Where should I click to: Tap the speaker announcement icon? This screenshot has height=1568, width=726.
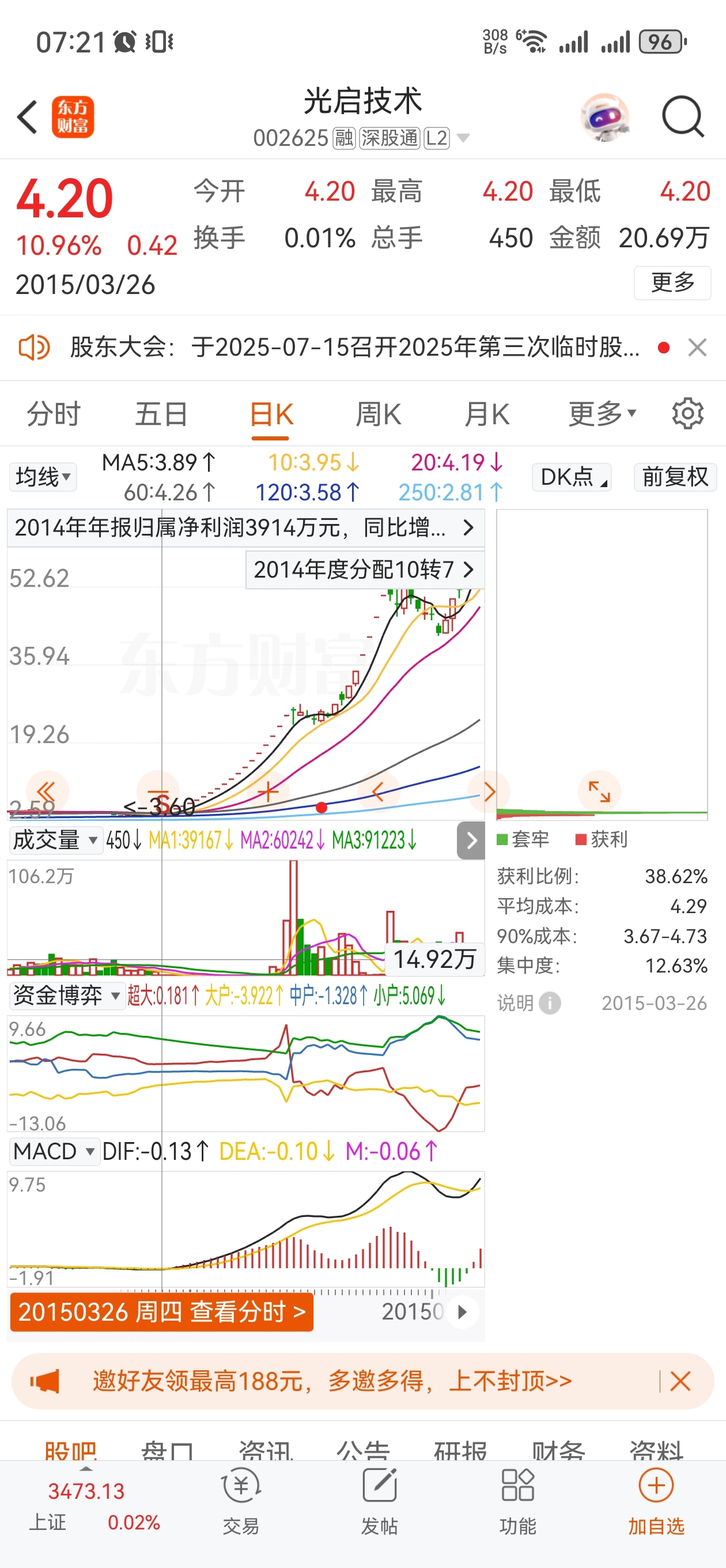(33, 348)
